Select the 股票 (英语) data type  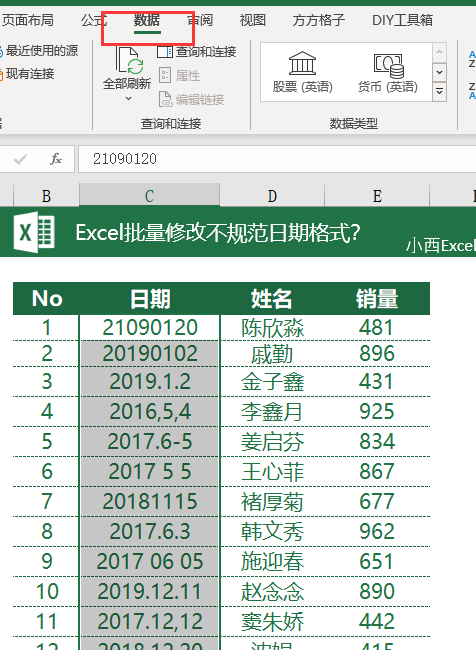(x=302, y=72)
